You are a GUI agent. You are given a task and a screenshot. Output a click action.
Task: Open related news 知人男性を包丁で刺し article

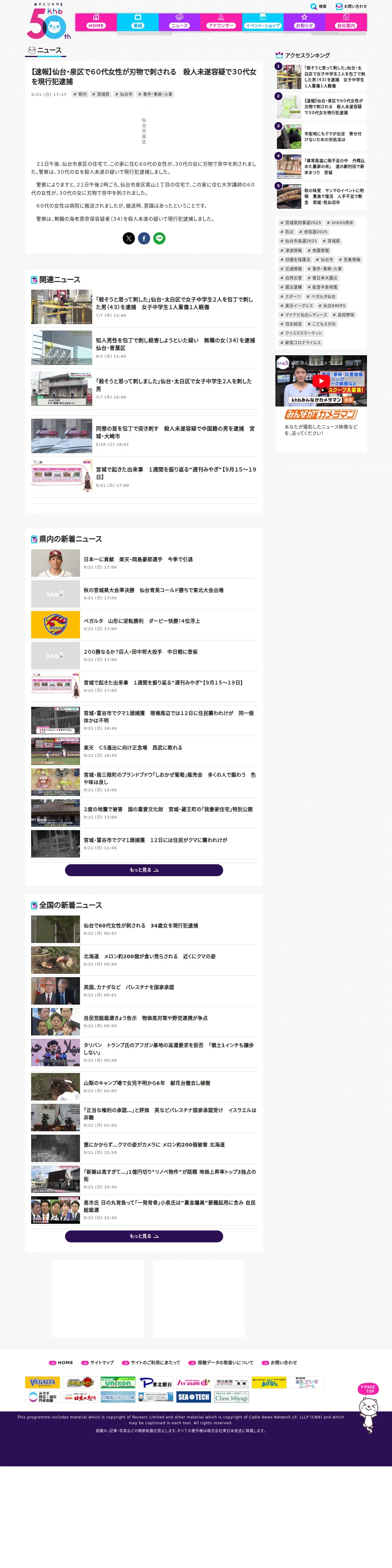click(144, 348)
